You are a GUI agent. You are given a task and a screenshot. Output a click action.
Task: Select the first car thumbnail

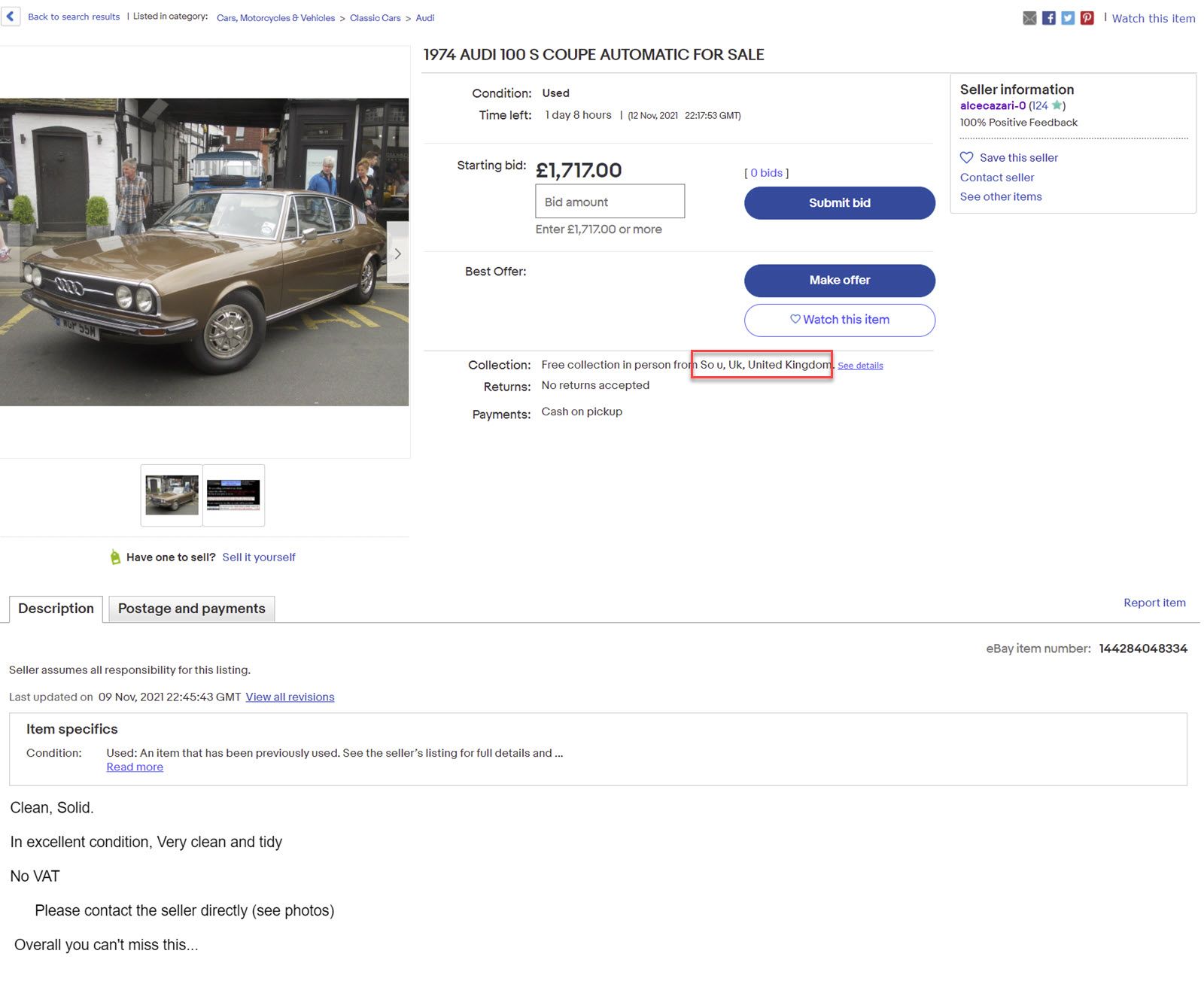tap(172, 495)
